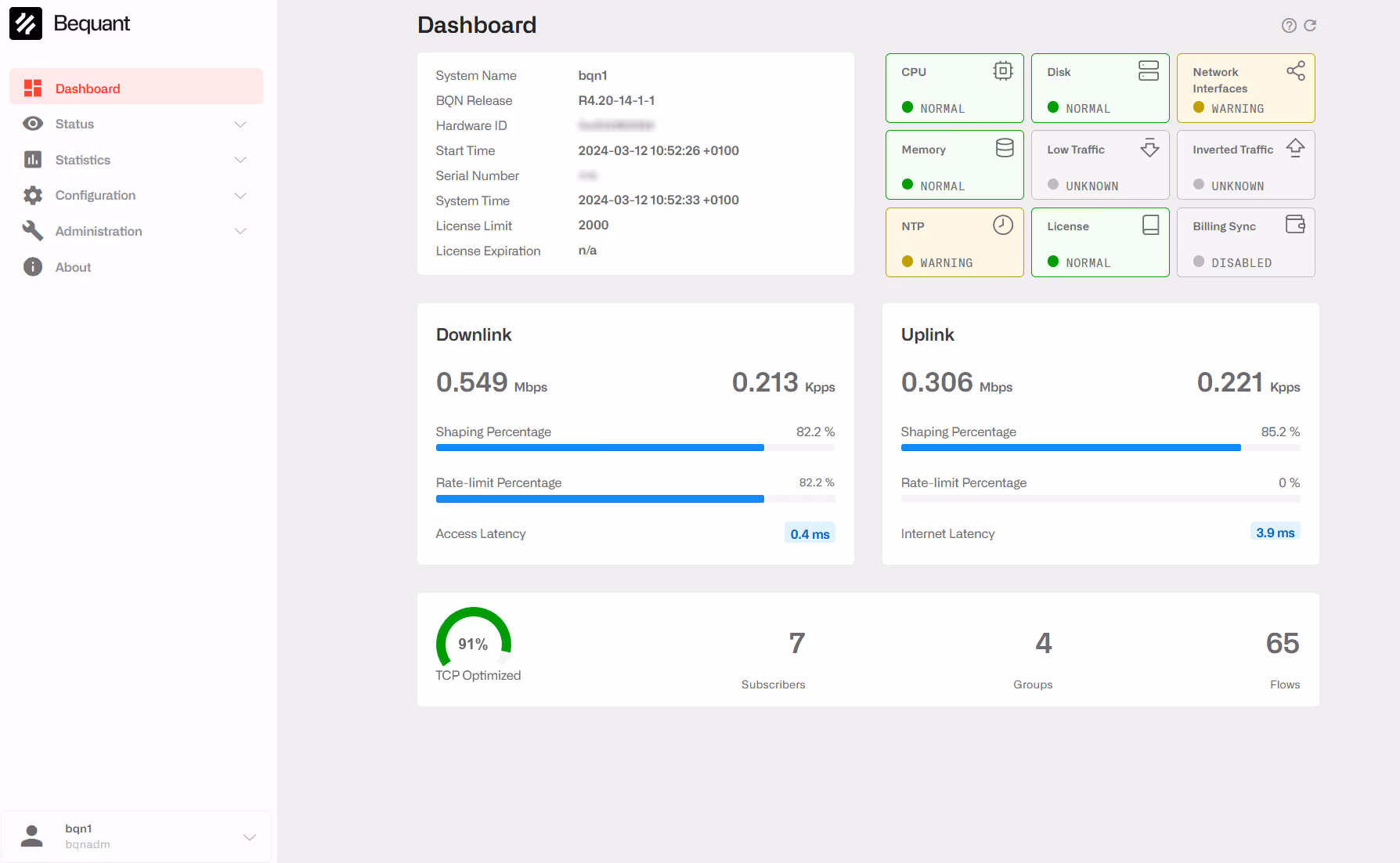
Task: Refresh the dashboard with the reload icon
Action: click(x=1310, y=26)
